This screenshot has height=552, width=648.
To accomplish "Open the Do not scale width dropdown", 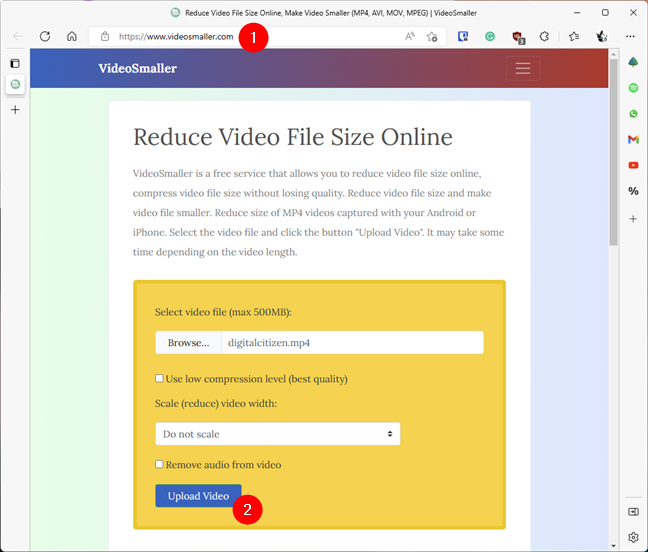I will point(278,434).
